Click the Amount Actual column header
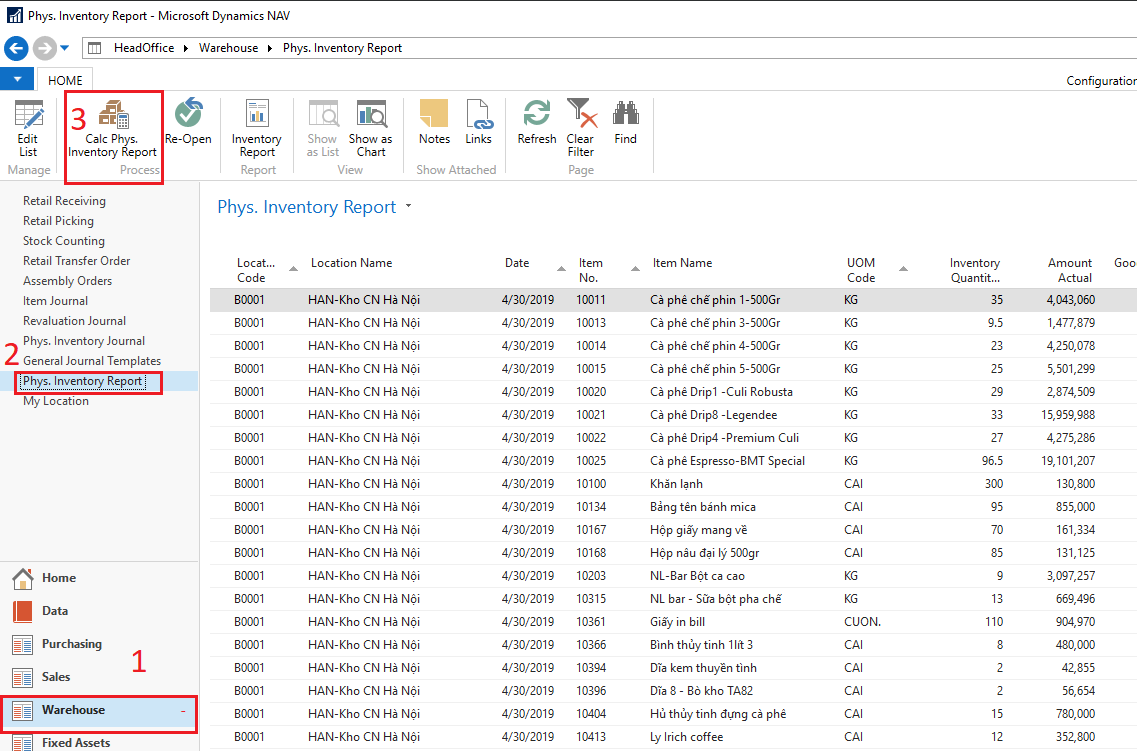 click(1070, 270)
